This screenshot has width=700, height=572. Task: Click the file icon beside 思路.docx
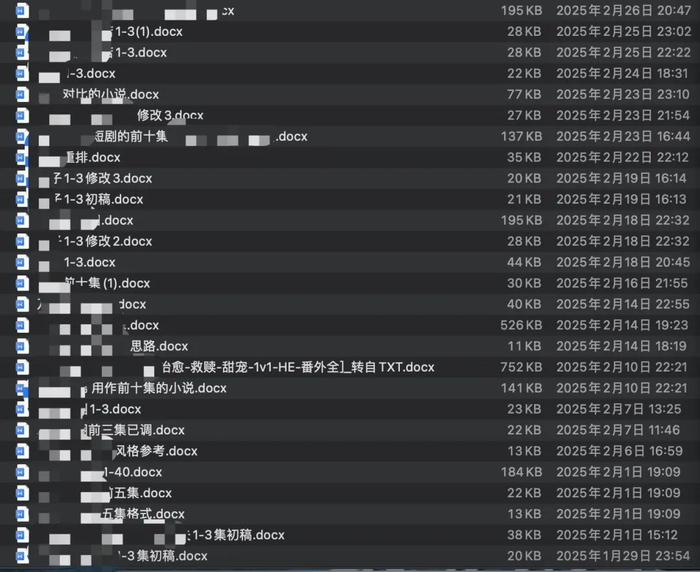[22, 346]
